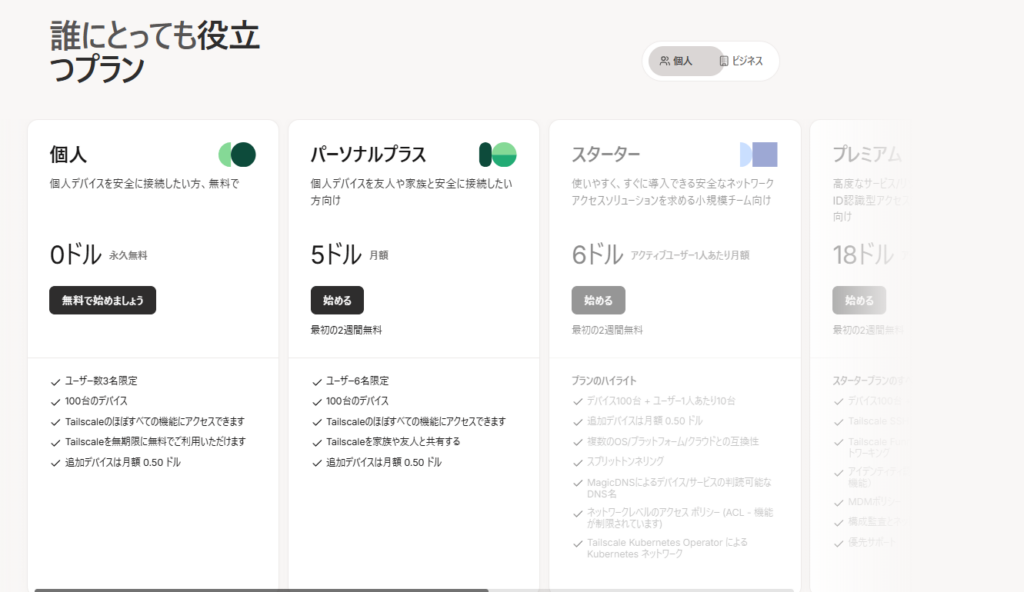Click 始める on the スターター plan
This screenshot has height=592, width=1024.
coord(598,300)
